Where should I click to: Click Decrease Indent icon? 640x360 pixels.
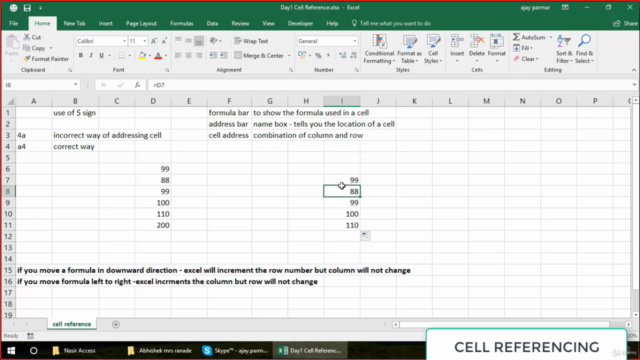213,56
